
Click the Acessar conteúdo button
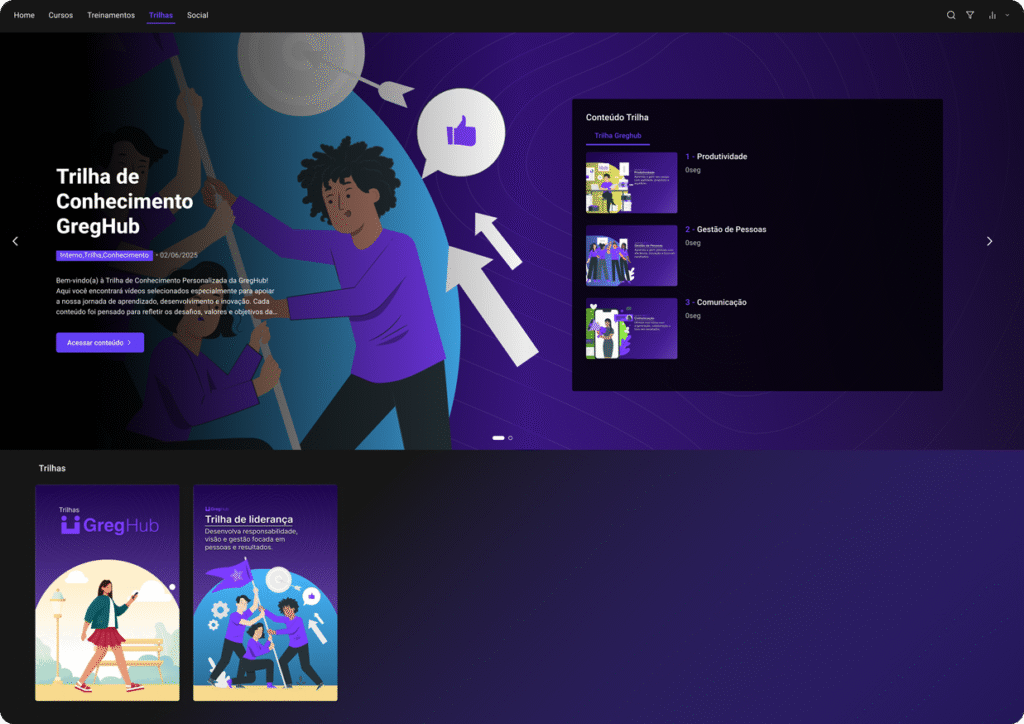coord(100,342)
